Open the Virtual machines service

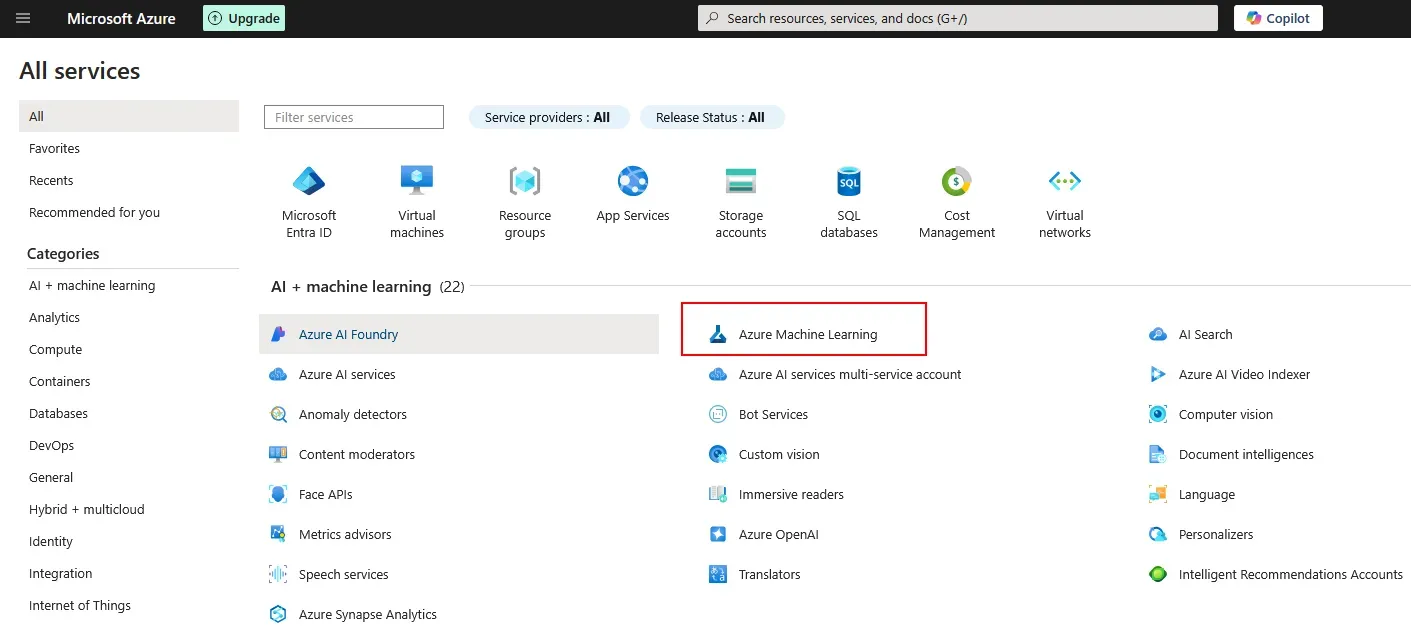point(416,200)
